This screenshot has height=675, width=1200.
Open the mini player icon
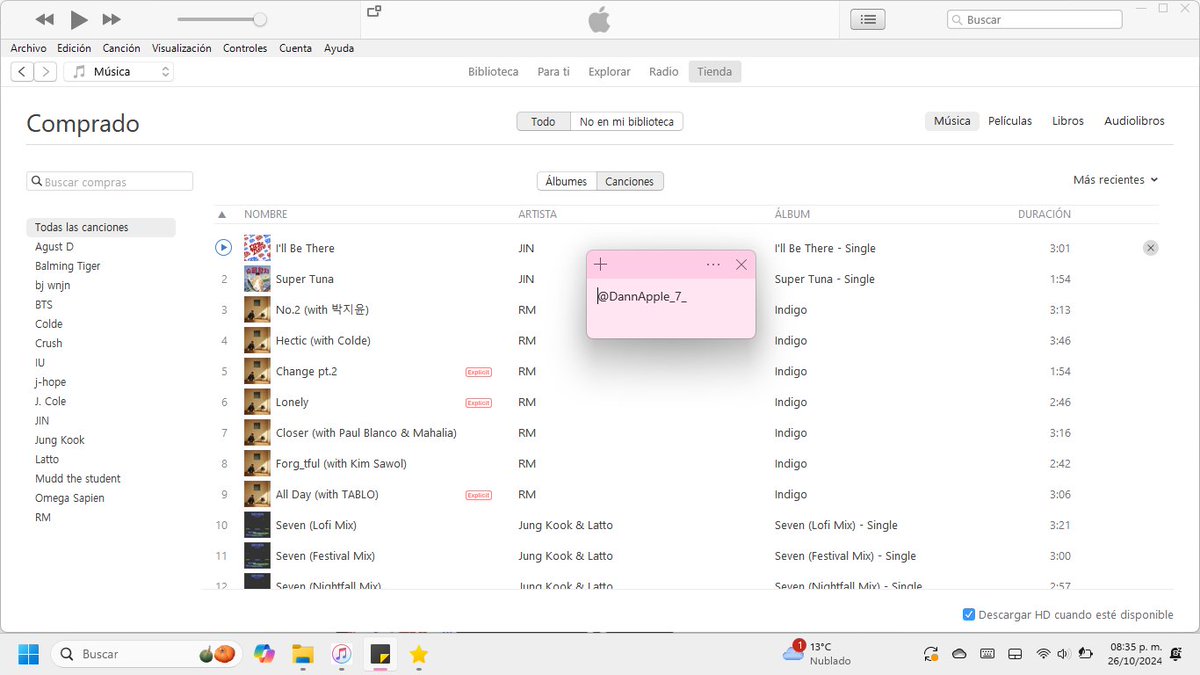(374, 11)
